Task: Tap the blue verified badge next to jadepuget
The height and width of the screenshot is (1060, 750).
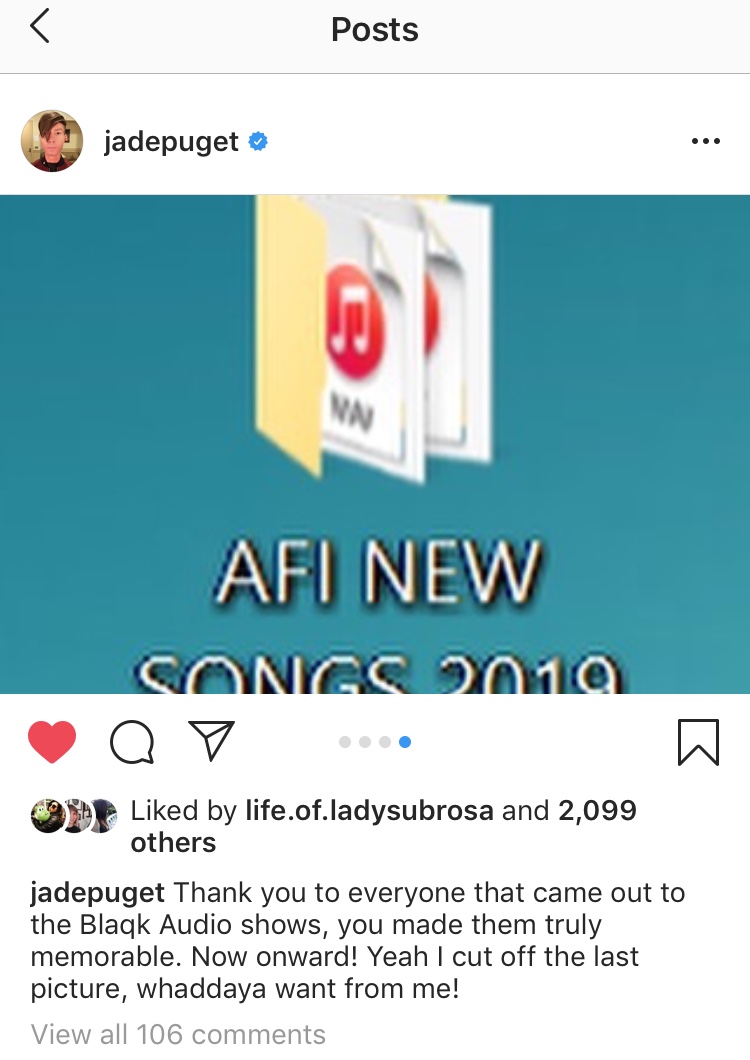Action: pyautogui.click(x=258, y=141)
